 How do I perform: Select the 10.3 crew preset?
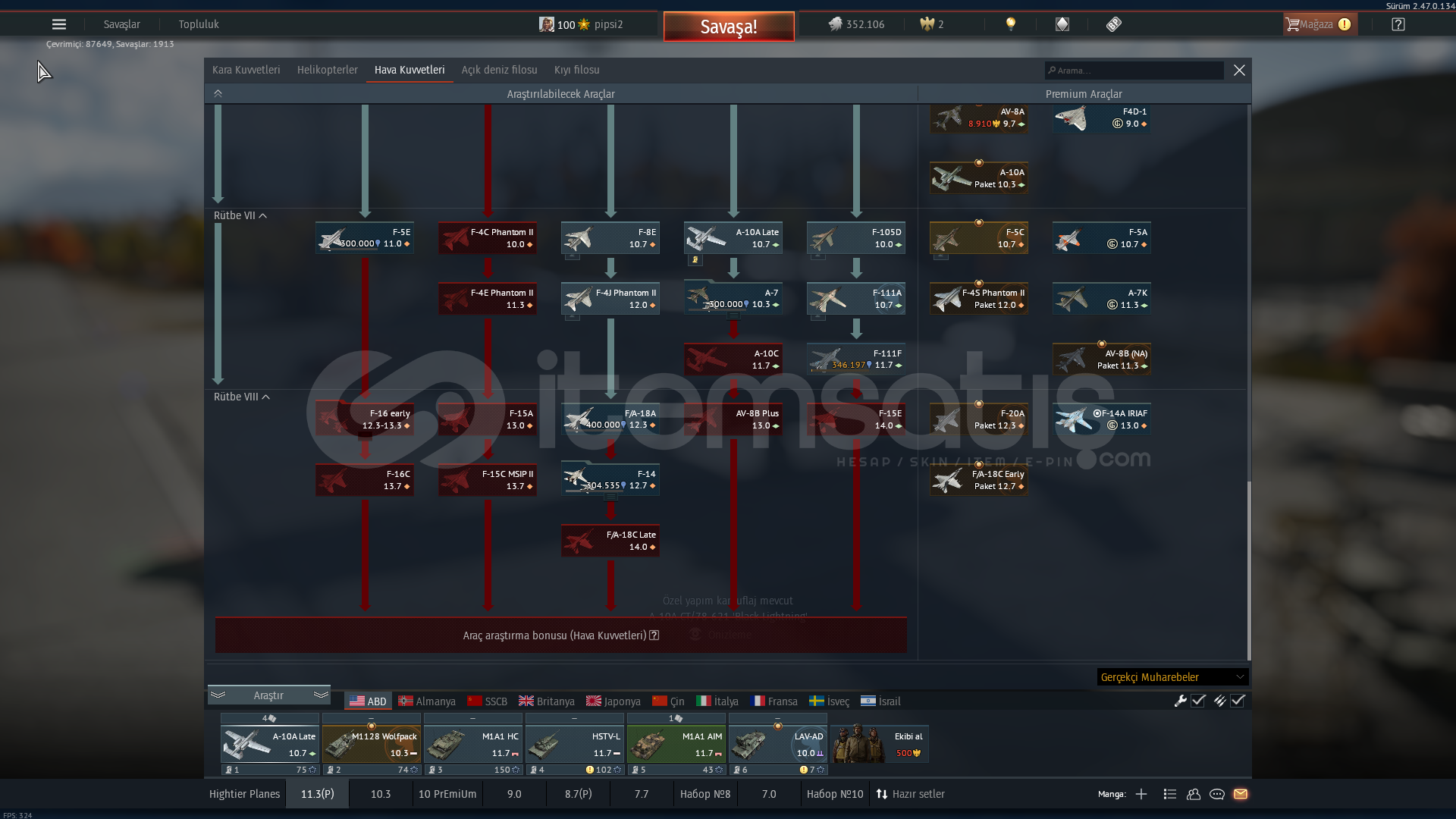click(381, 794)
